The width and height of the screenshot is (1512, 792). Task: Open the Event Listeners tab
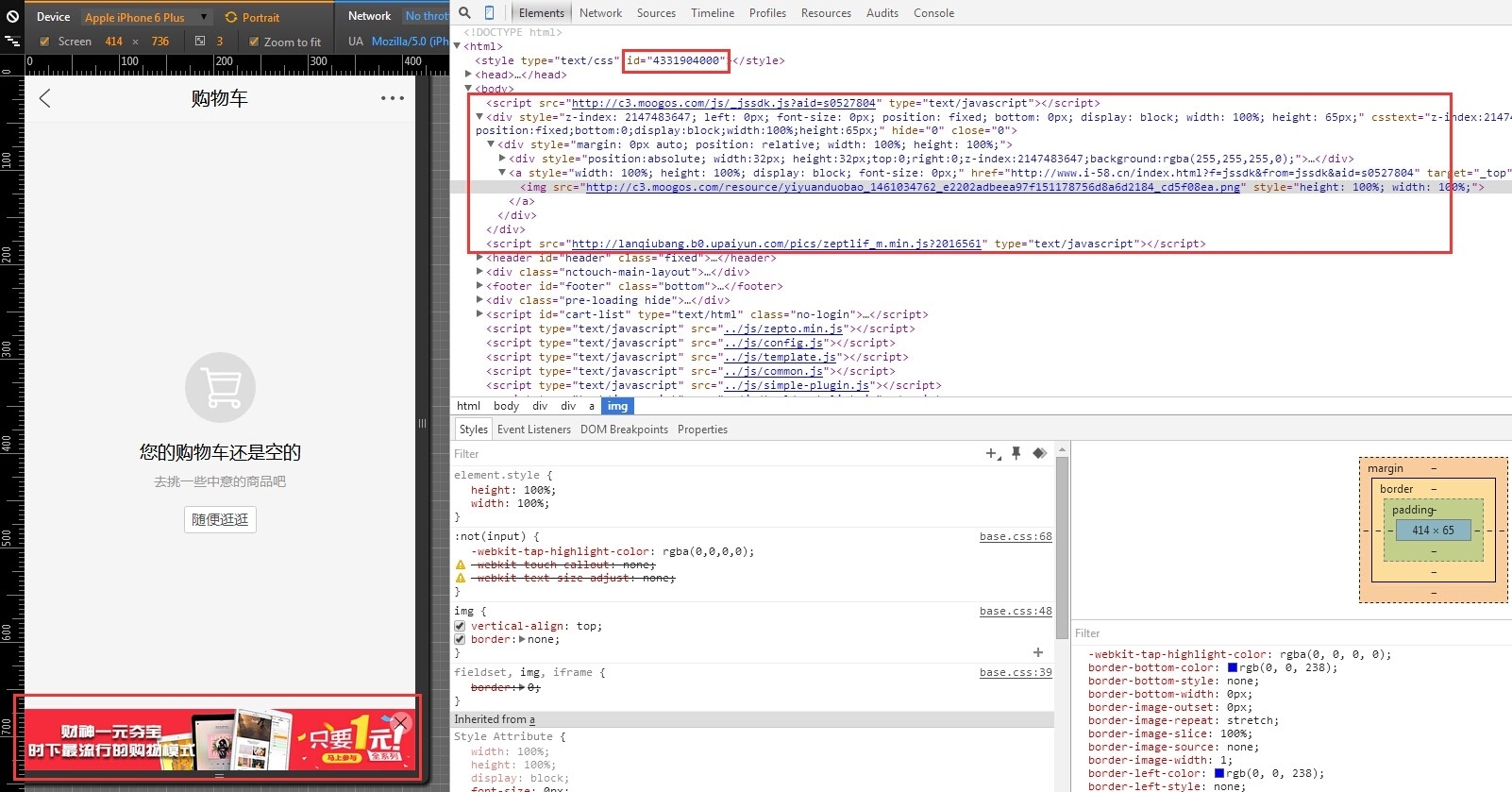tap(534, 430)
